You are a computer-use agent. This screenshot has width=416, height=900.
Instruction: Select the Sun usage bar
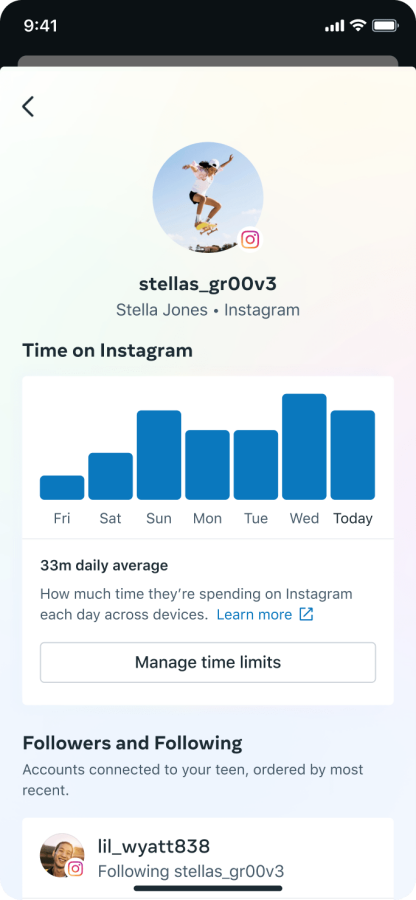point(159,455)
